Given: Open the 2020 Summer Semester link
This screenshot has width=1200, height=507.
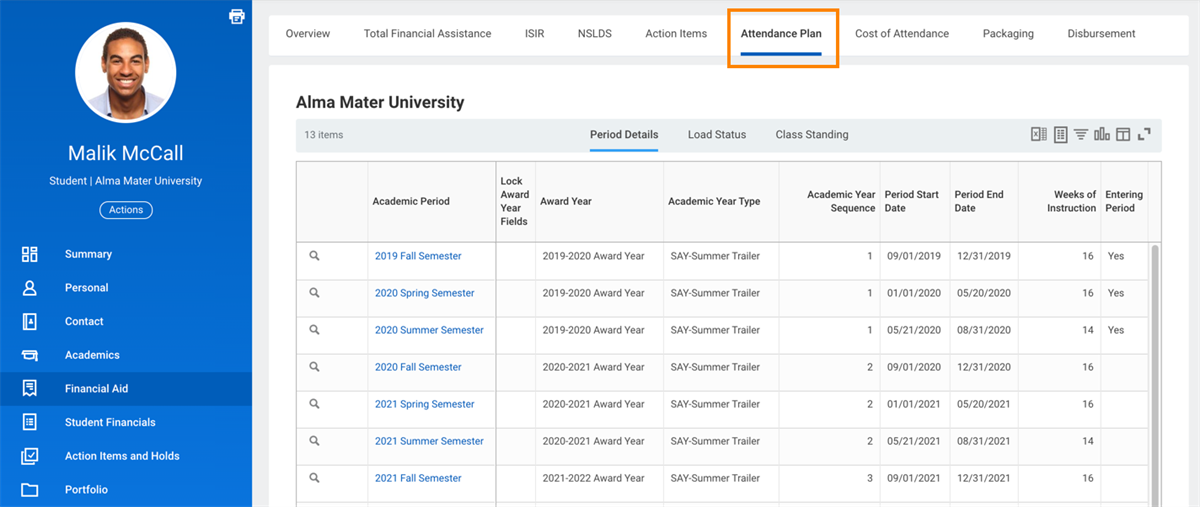Looking at the screenshot, I should coord(429,330).
